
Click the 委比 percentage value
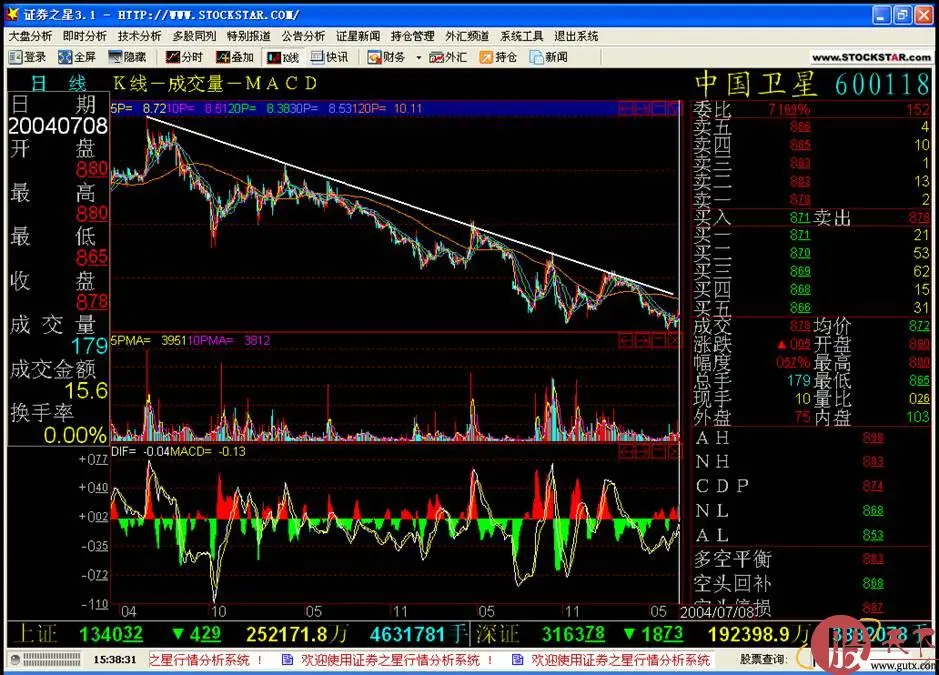tap(789, 110)
